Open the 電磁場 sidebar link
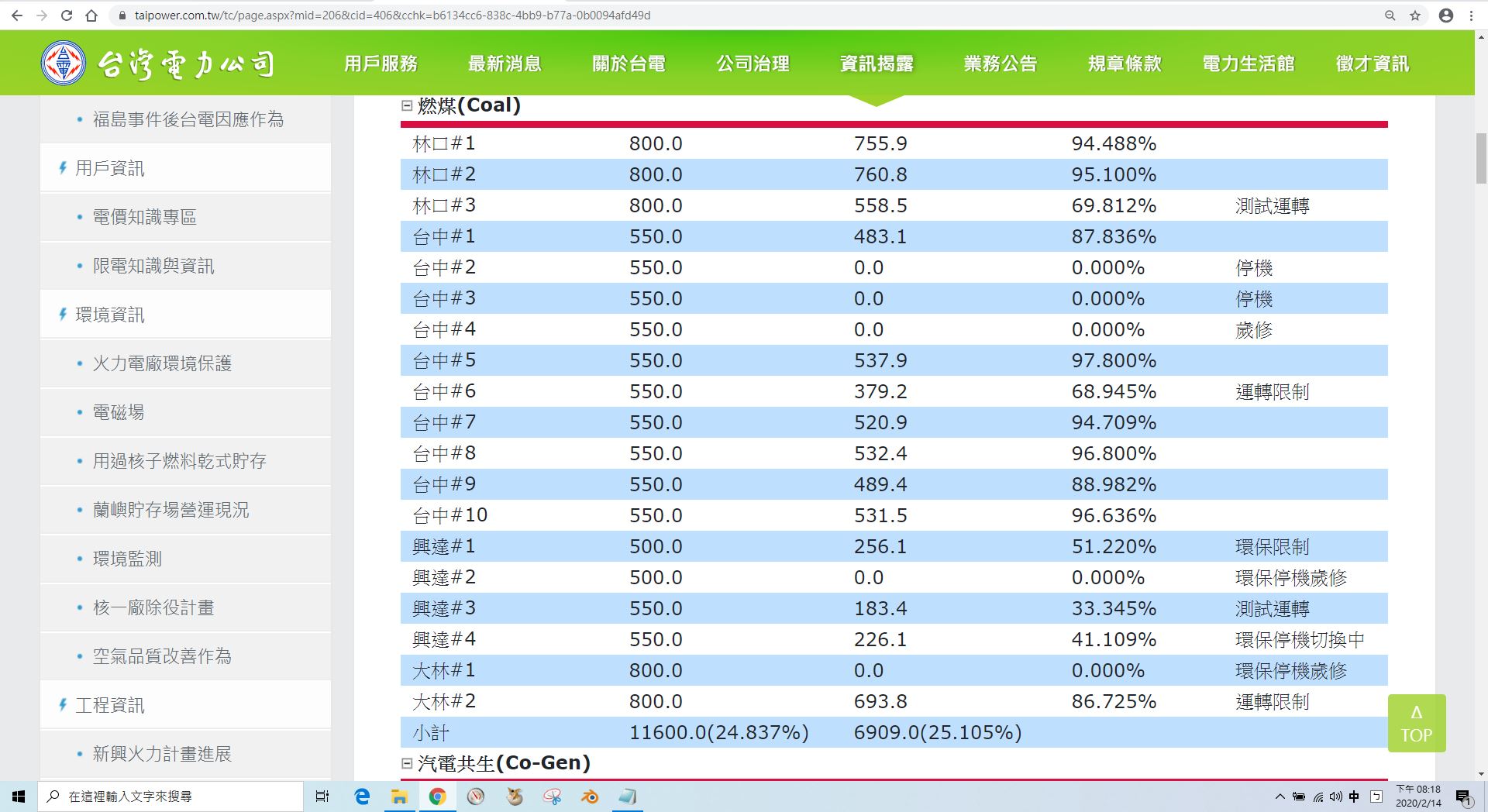The image size is (1488, 812). click(119, 412)
